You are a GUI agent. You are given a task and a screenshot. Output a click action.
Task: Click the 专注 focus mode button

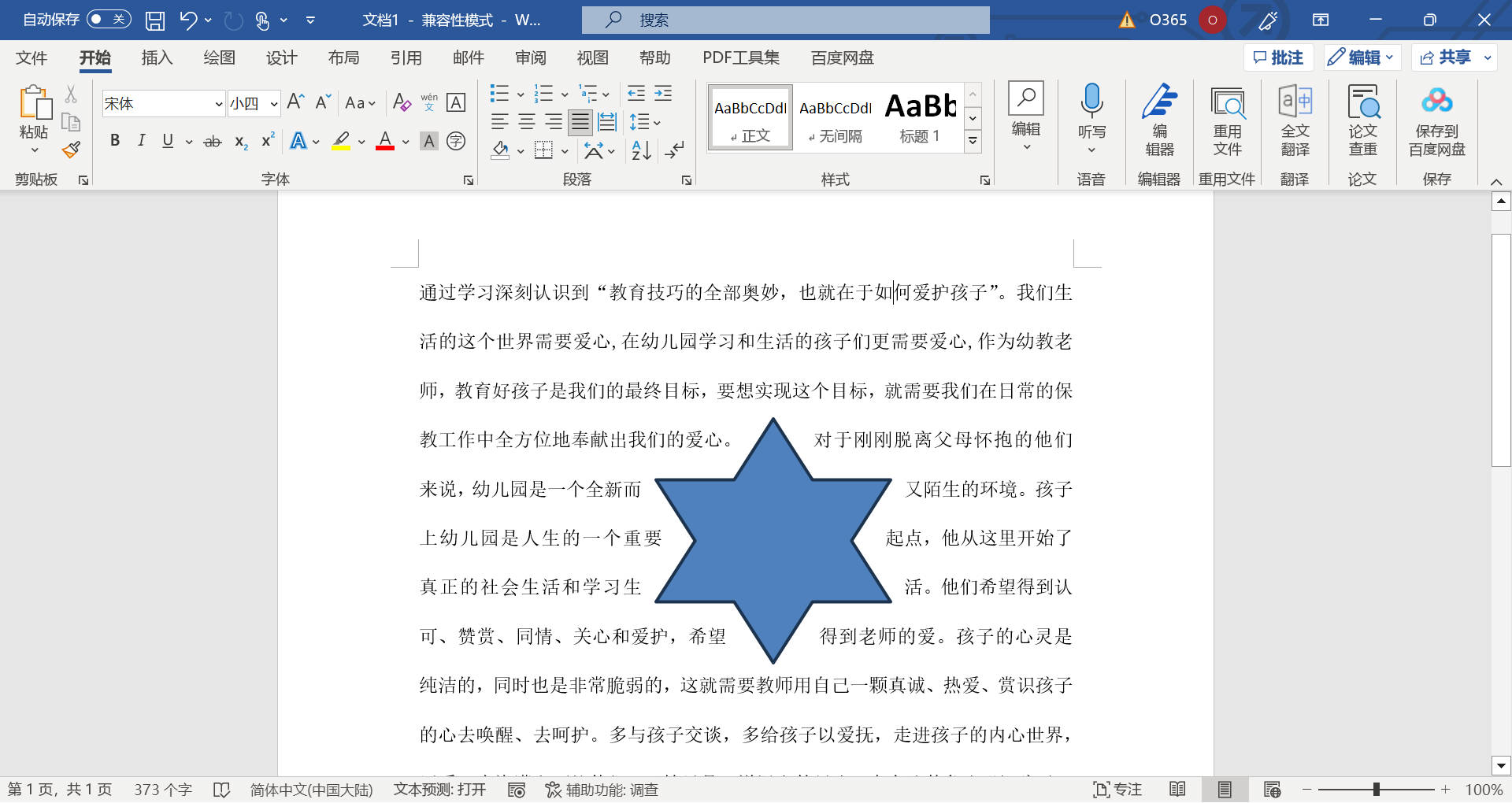point(1117,790)
